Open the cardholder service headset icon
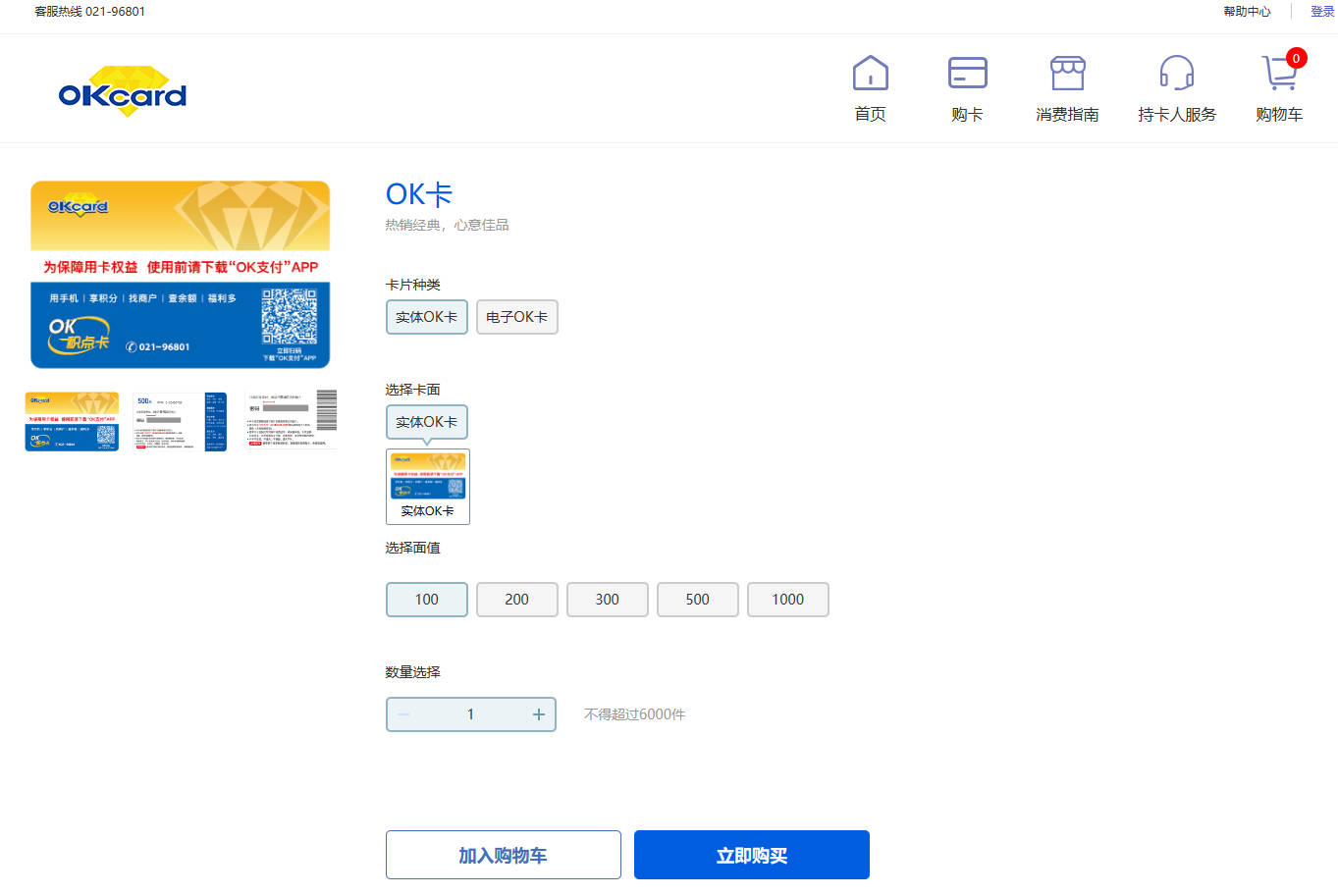Viewport: 1338px width, 896px height. tap(1177, 74)
